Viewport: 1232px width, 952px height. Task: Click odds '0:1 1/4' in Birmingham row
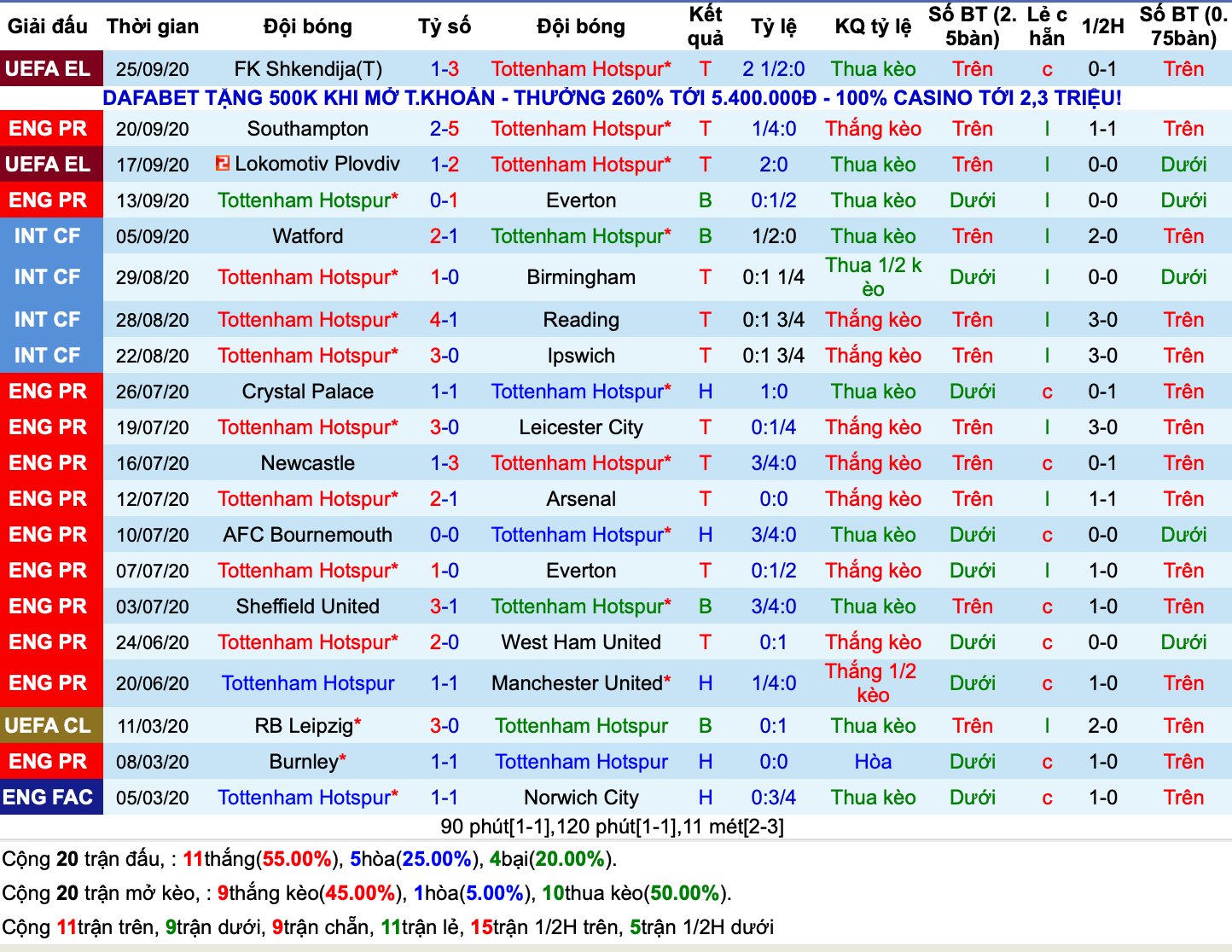pos(774,277)
